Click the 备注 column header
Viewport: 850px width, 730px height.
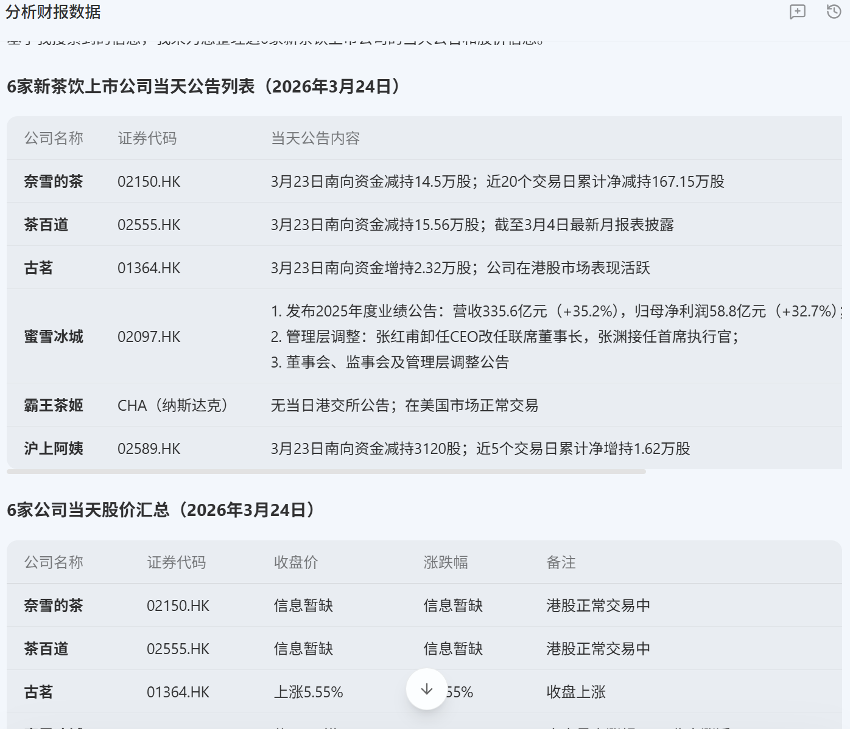point(561,562)
